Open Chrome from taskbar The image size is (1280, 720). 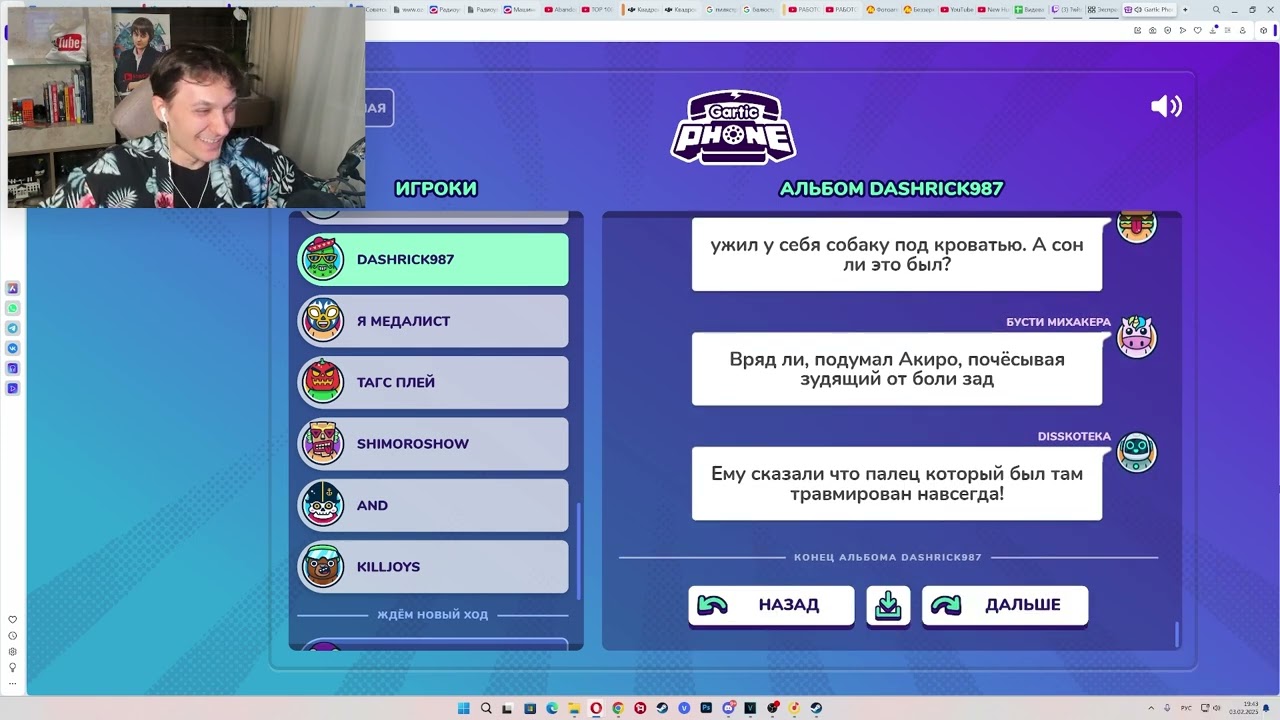click(x=618, y=708)
